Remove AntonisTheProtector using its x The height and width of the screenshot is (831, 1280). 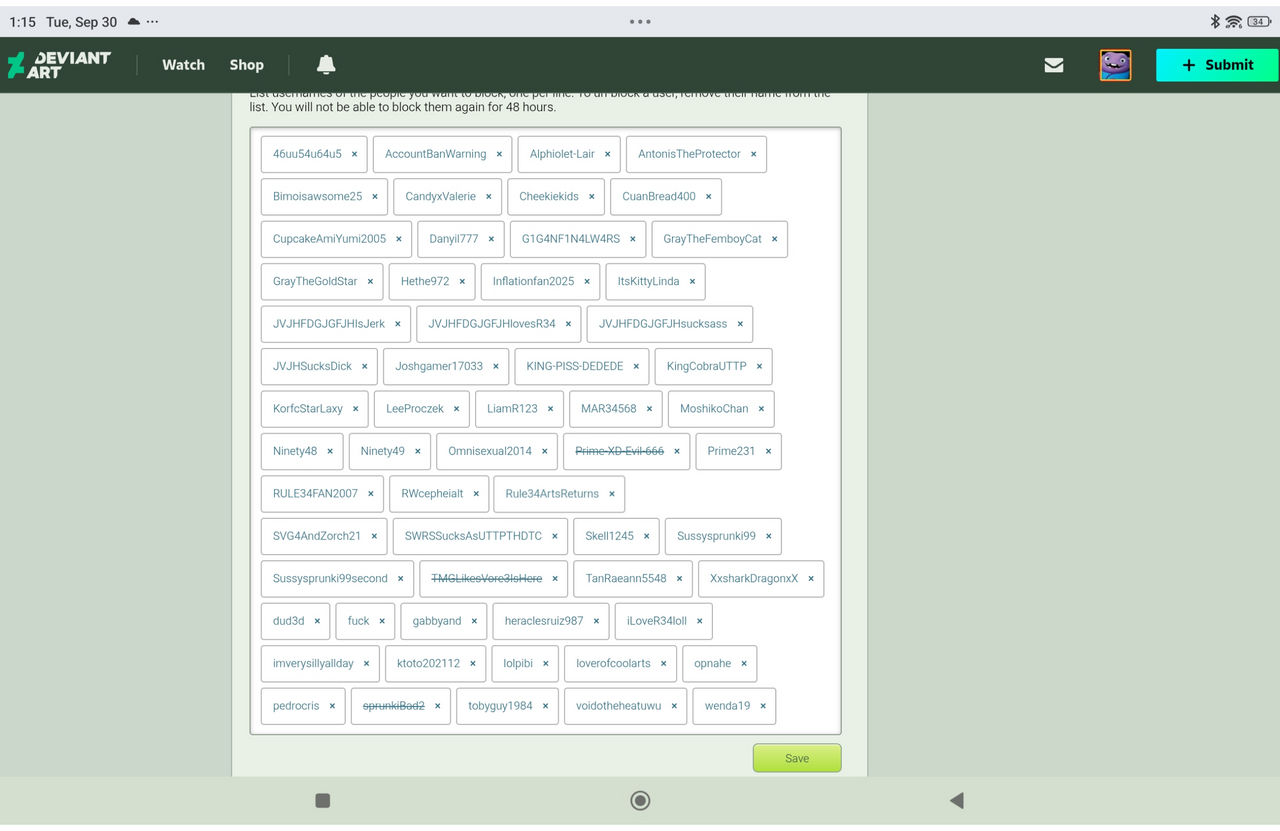point(753,154)
